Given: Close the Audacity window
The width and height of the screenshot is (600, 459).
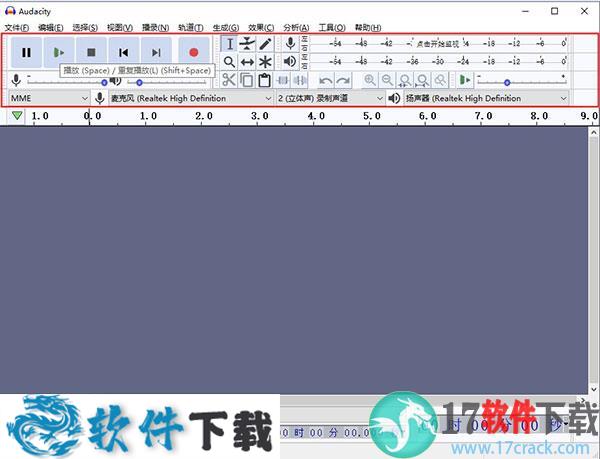Looking at the screenshot, I should (584, 11).
